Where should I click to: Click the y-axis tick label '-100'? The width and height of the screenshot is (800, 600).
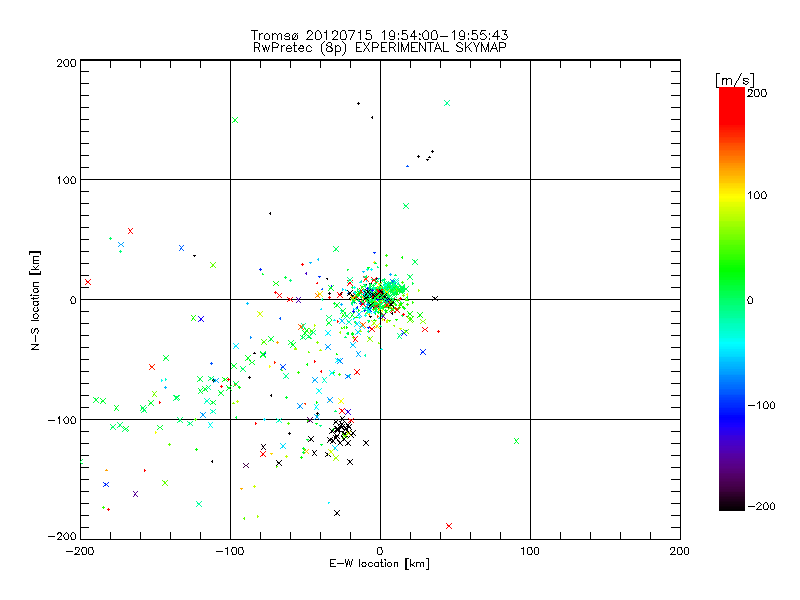(62, 420)
